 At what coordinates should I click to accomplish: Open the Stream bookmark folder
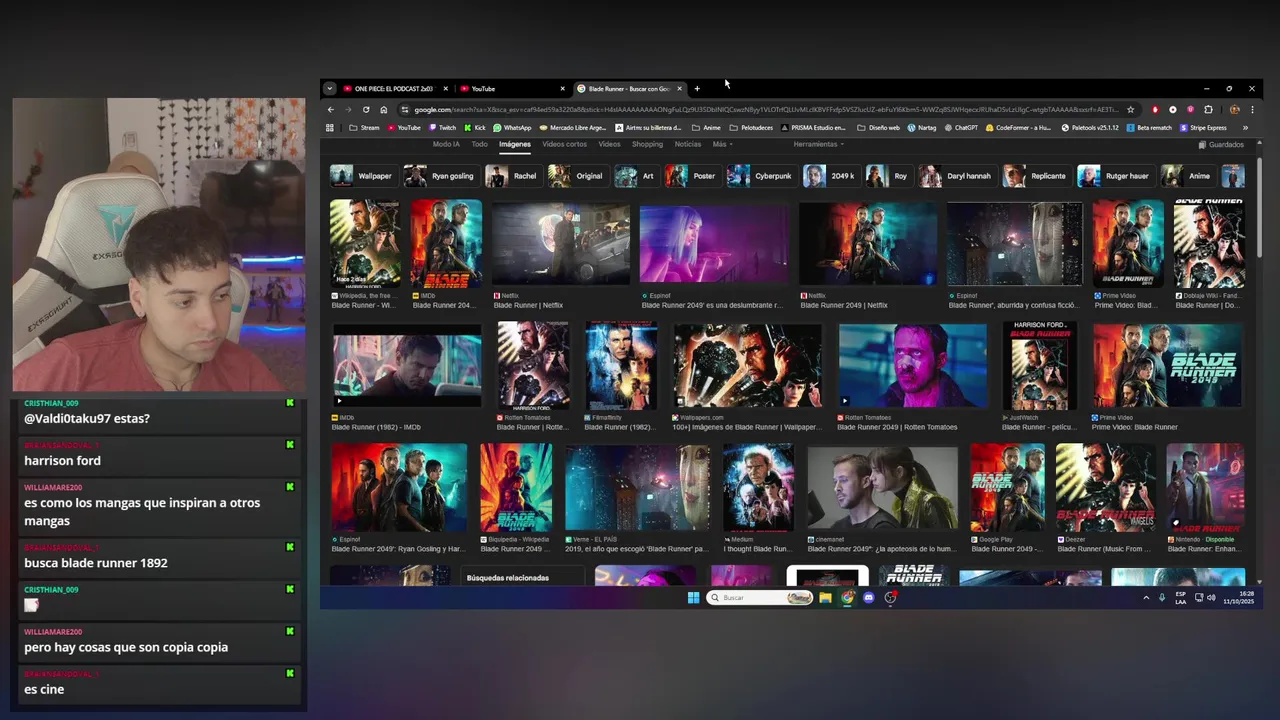pyautogui.click(x=364, y=128)
